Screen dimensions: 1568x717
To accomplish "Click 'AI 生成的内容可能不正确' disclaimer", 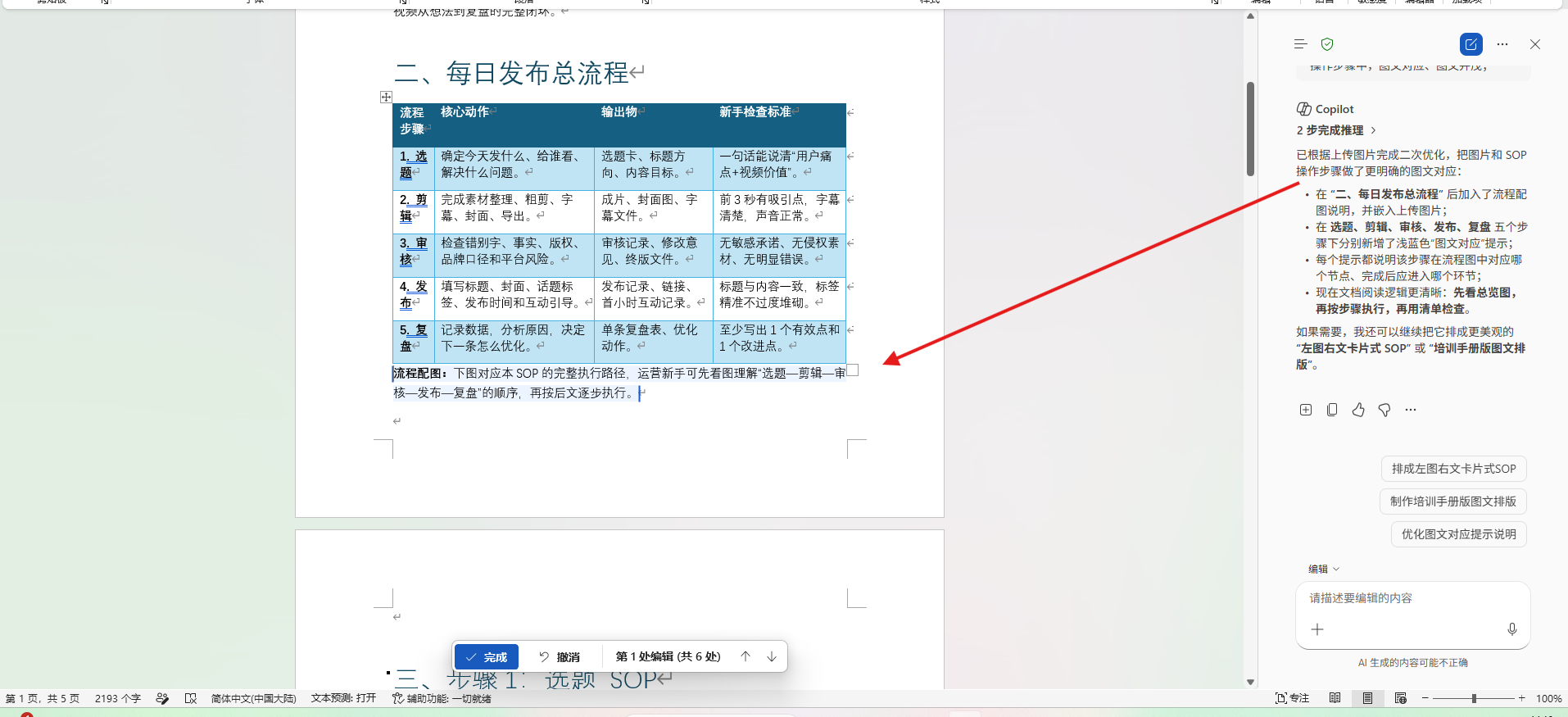I will [1412, 663].
